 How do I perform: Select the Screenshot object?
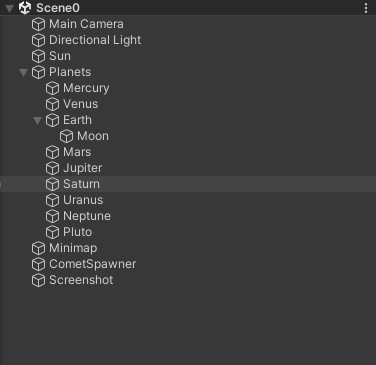click(x=81, y=280)
